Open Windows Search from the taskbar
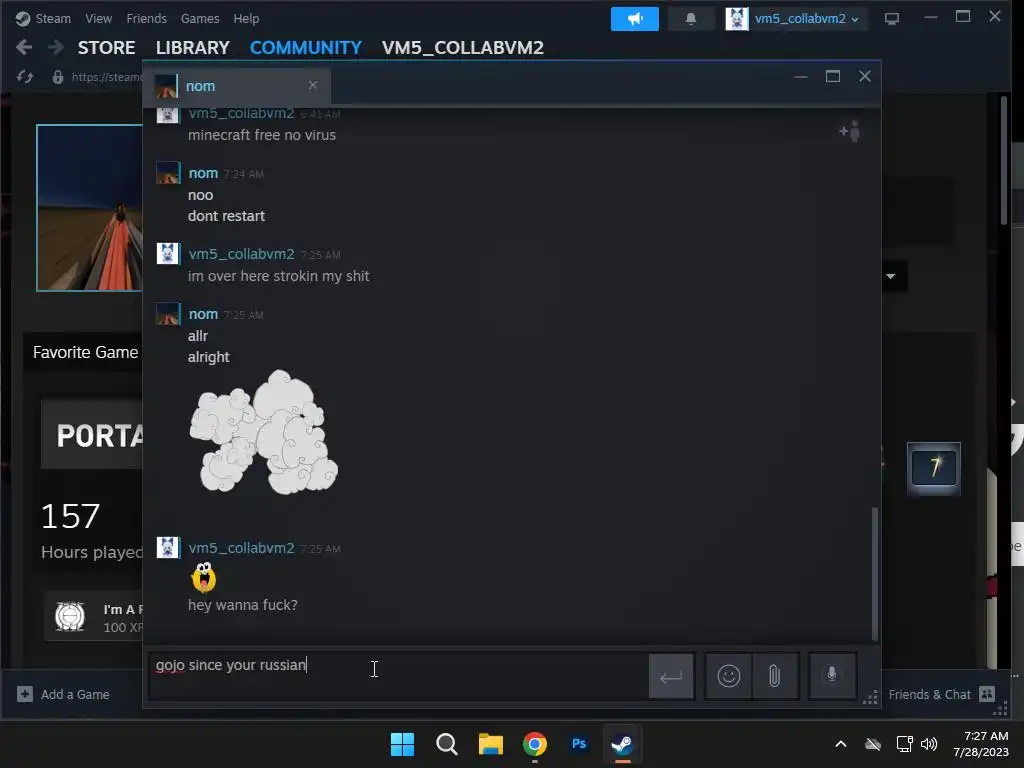Viewport: 1024px width, 768px height. pos(447,744)
